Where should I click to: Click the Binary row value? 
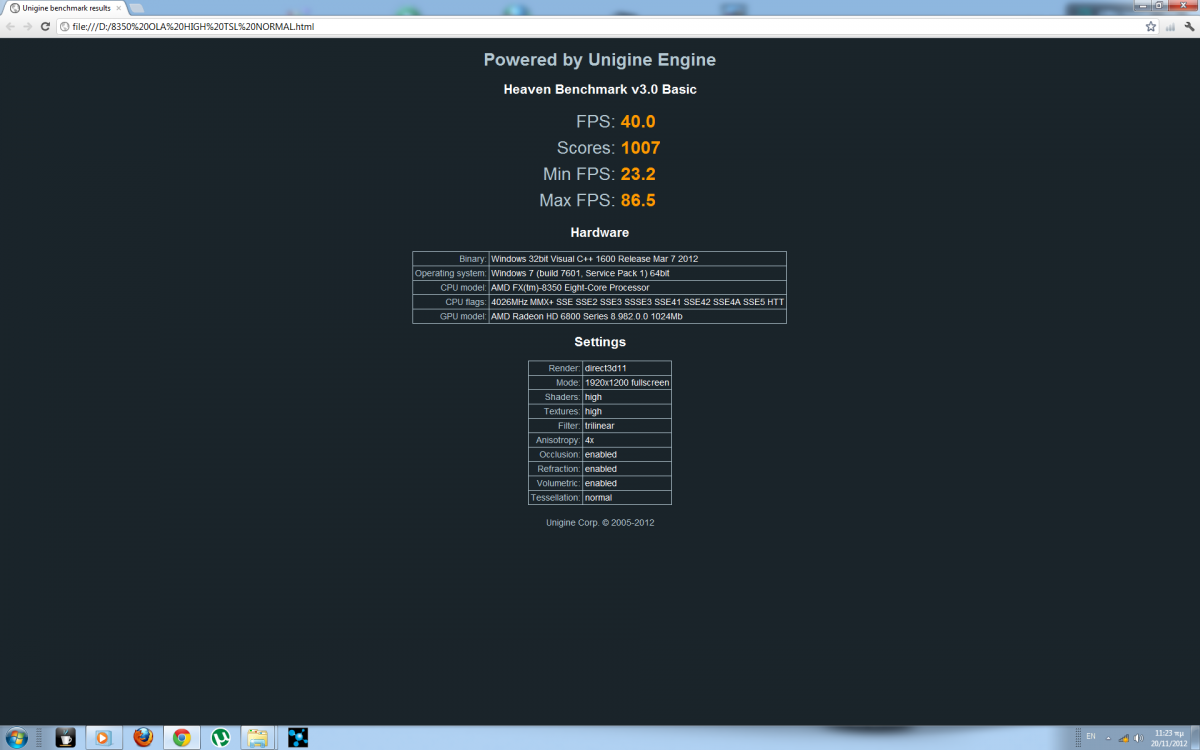coord(637,258)
